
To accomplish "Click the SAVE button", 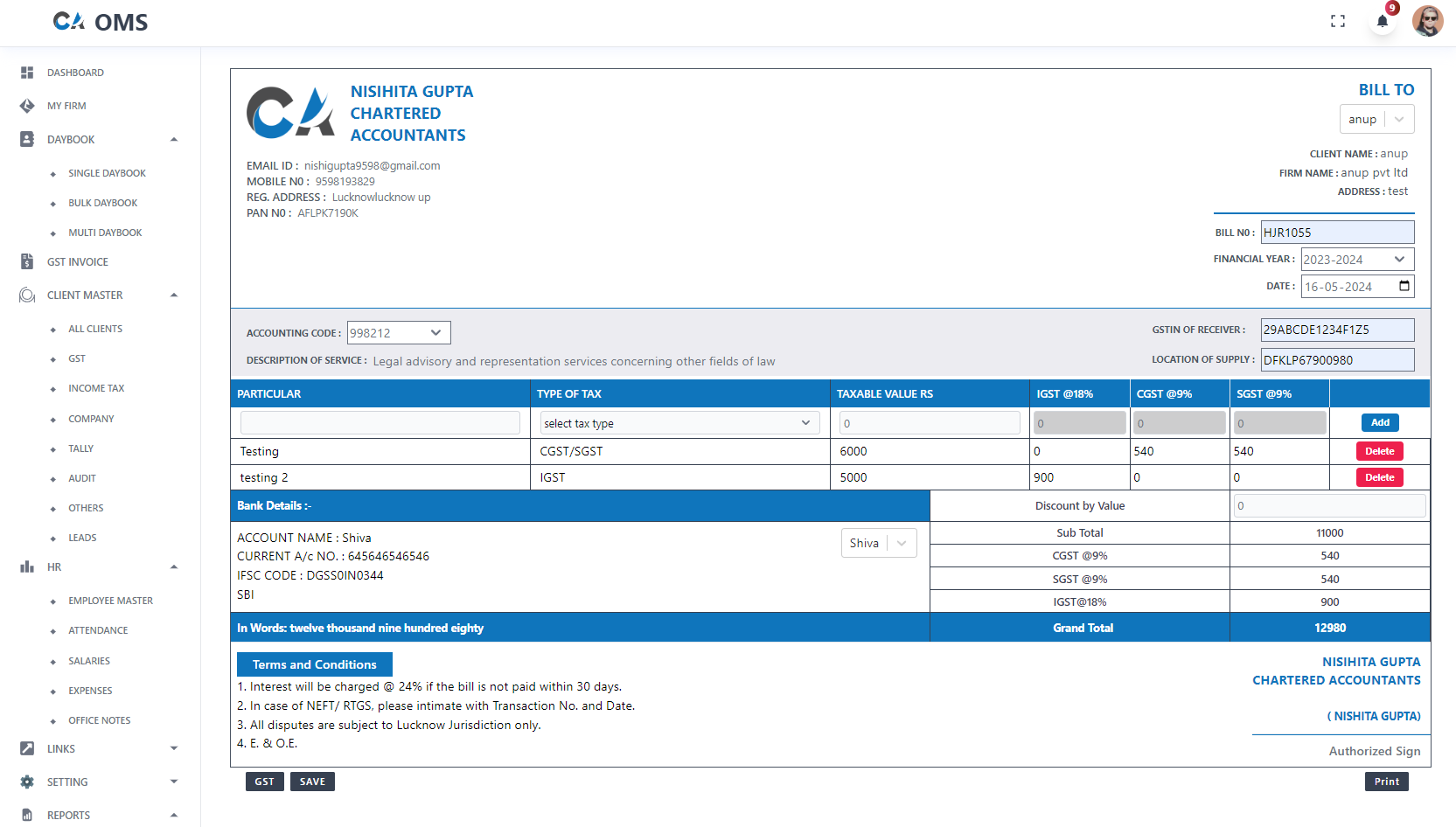I will coord(312,781).
